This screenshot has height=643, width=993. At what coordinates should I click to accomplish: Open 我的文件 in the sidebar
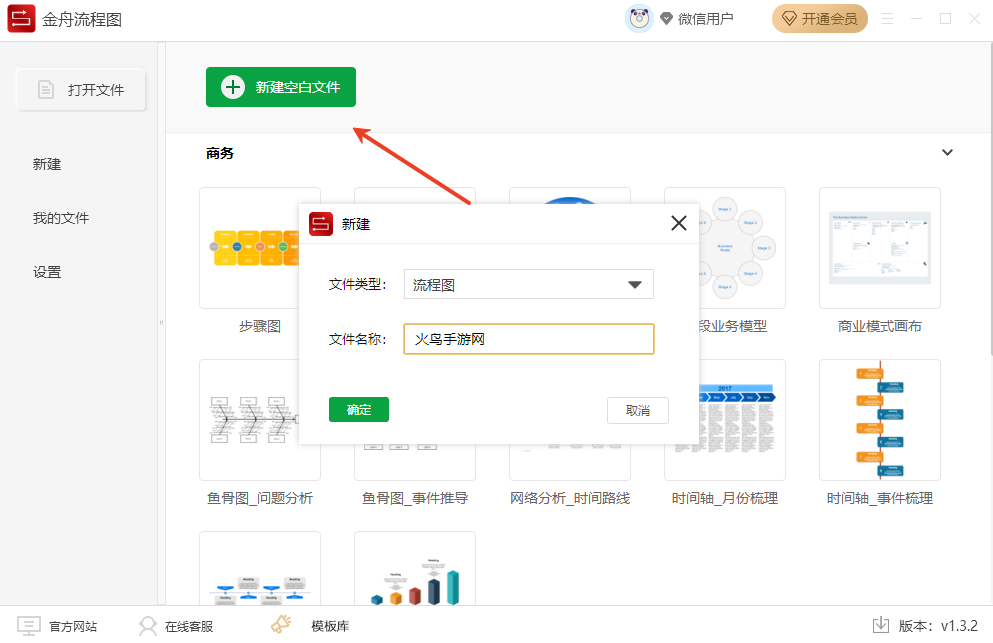[x=61, y=218]
